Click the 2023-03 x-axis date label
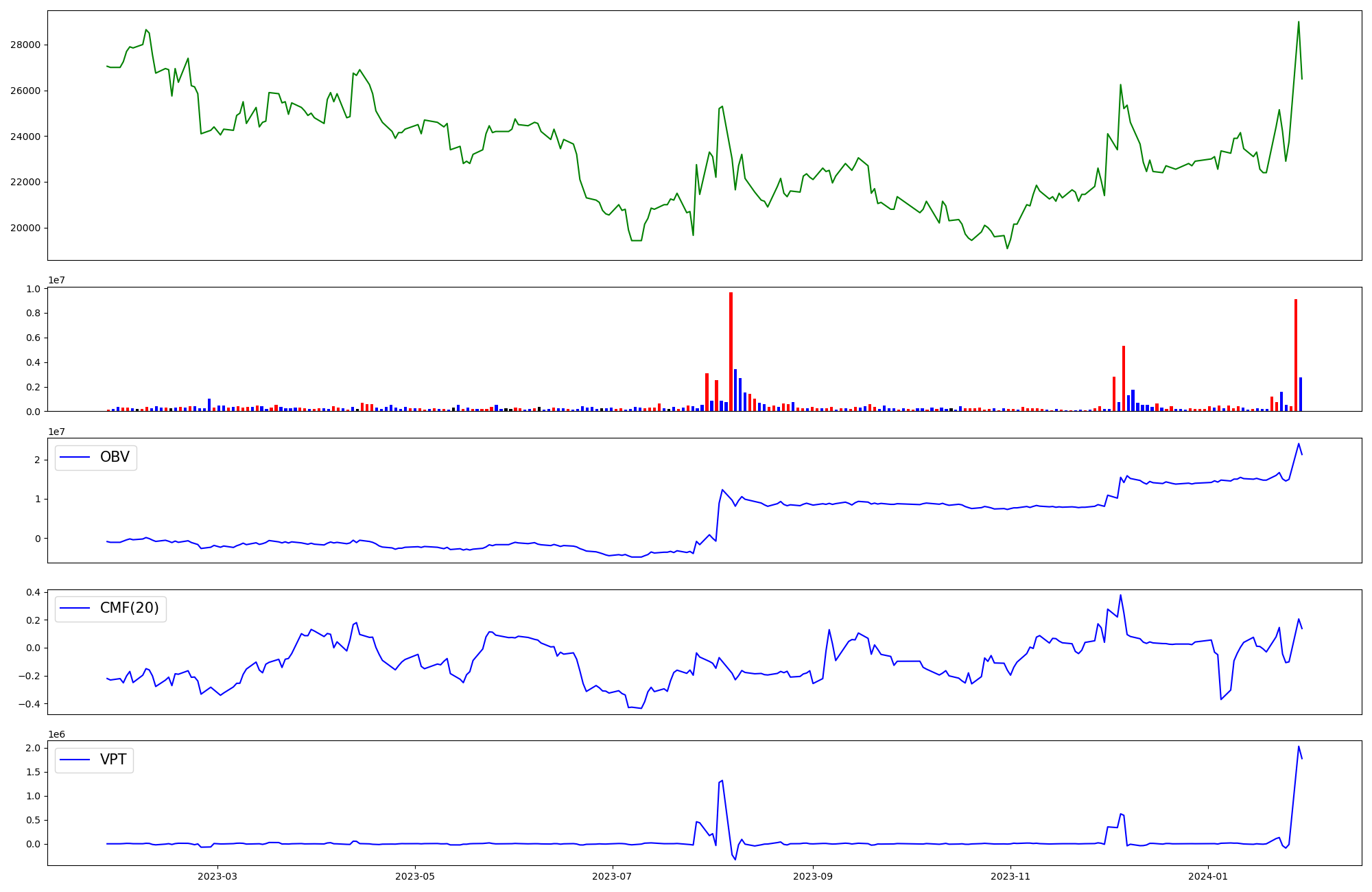The height and width of the screenshot is (892, 1372). click(217, 876)
